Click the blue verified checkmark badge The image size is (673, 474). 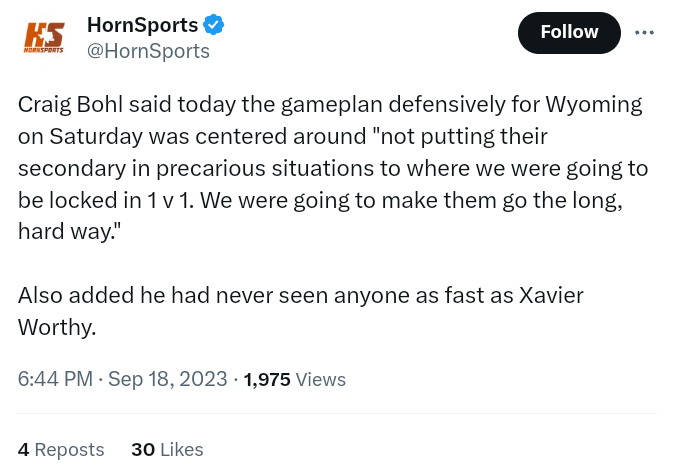coord(214,25)
